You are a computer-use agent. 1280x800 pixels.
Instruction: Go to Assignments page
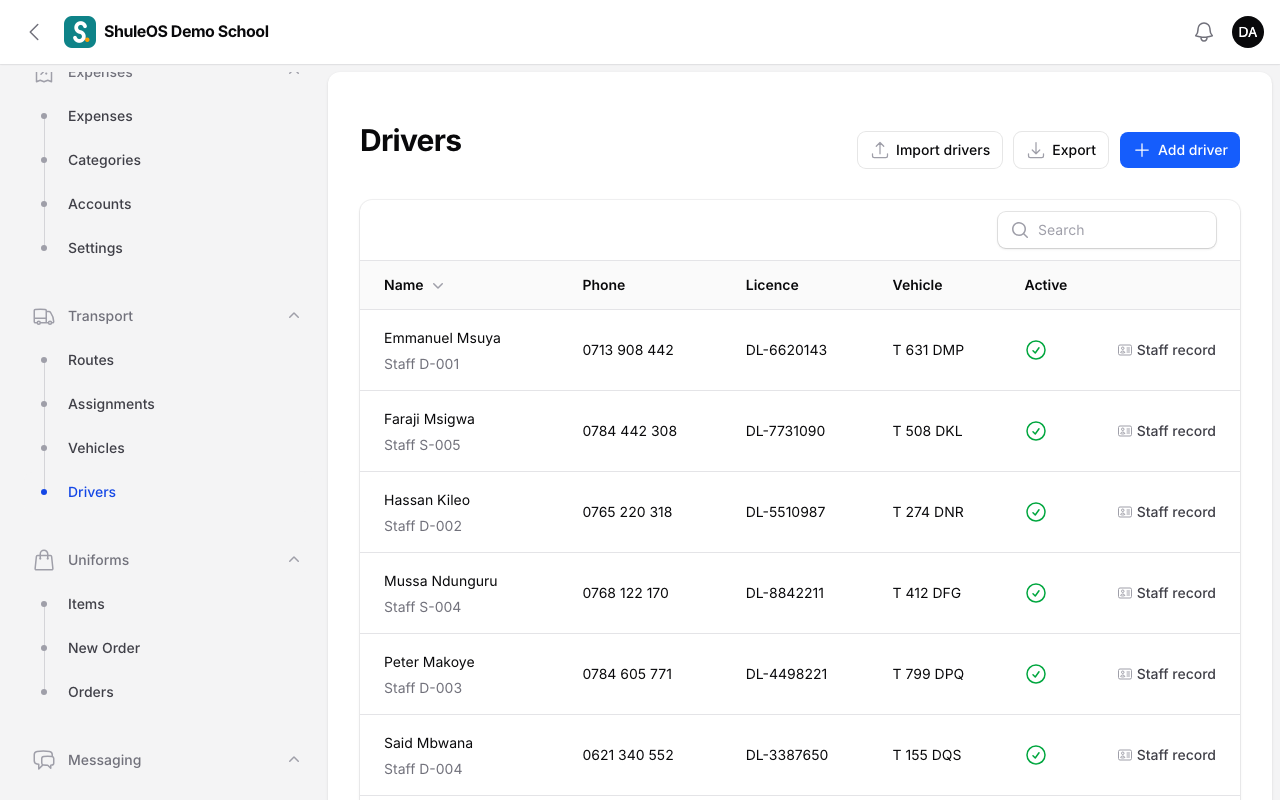pyautogui.click(x=111, y=404)
